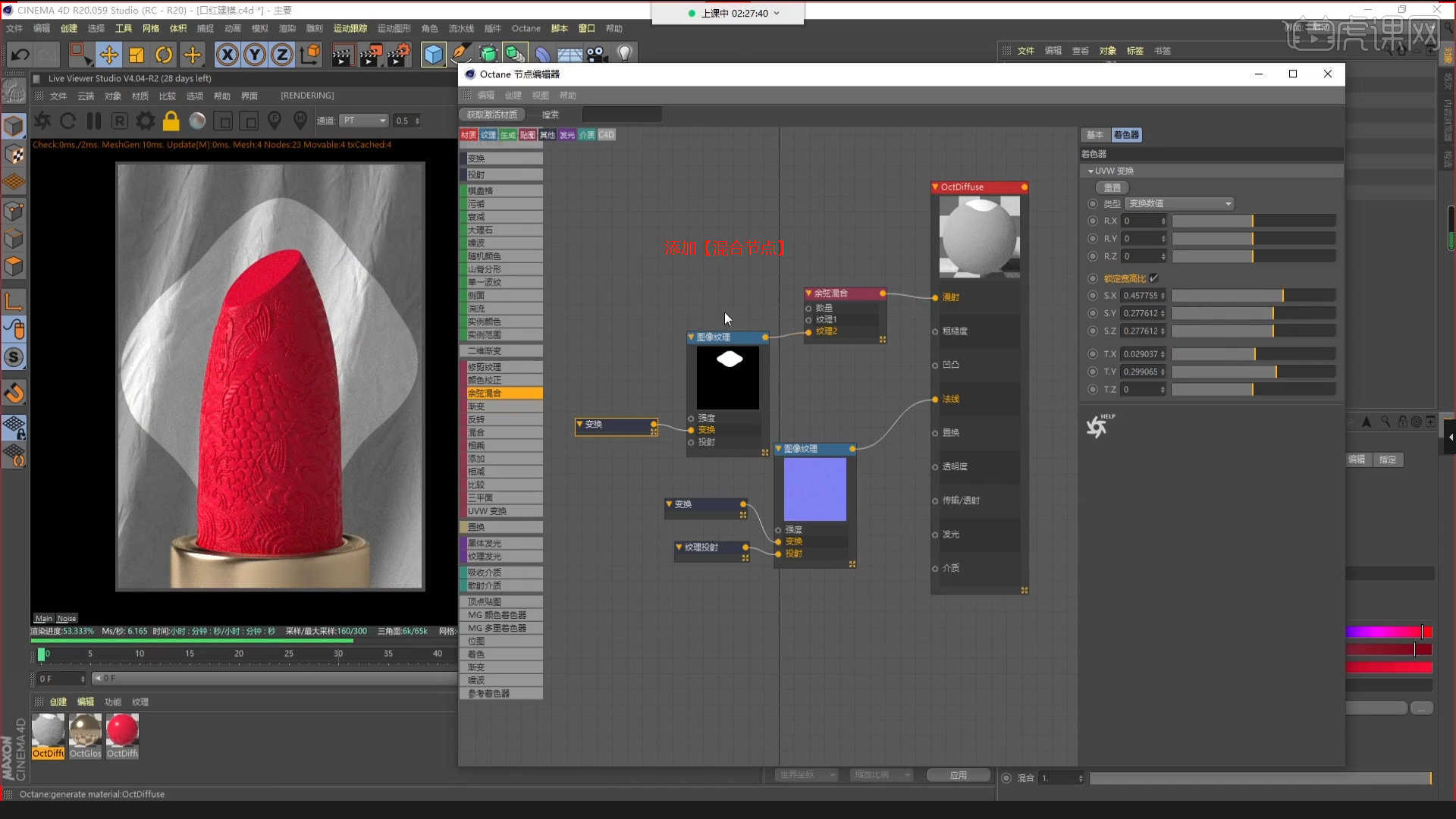Restart rendering in Live Viewer
The width and height of the screenshot is (1456, 819).
[67, 121]
